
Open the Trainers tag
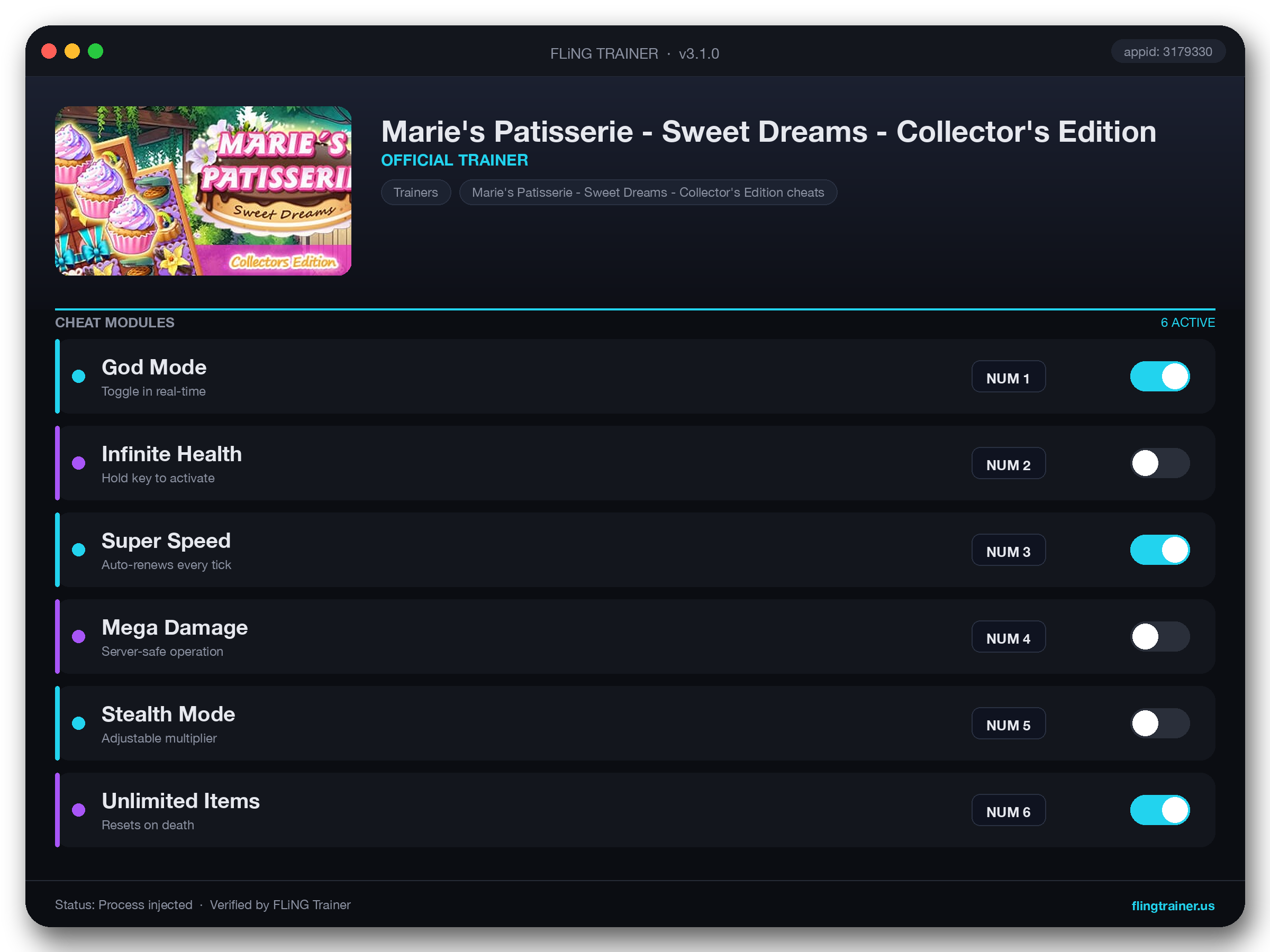[x=416, y=192]
